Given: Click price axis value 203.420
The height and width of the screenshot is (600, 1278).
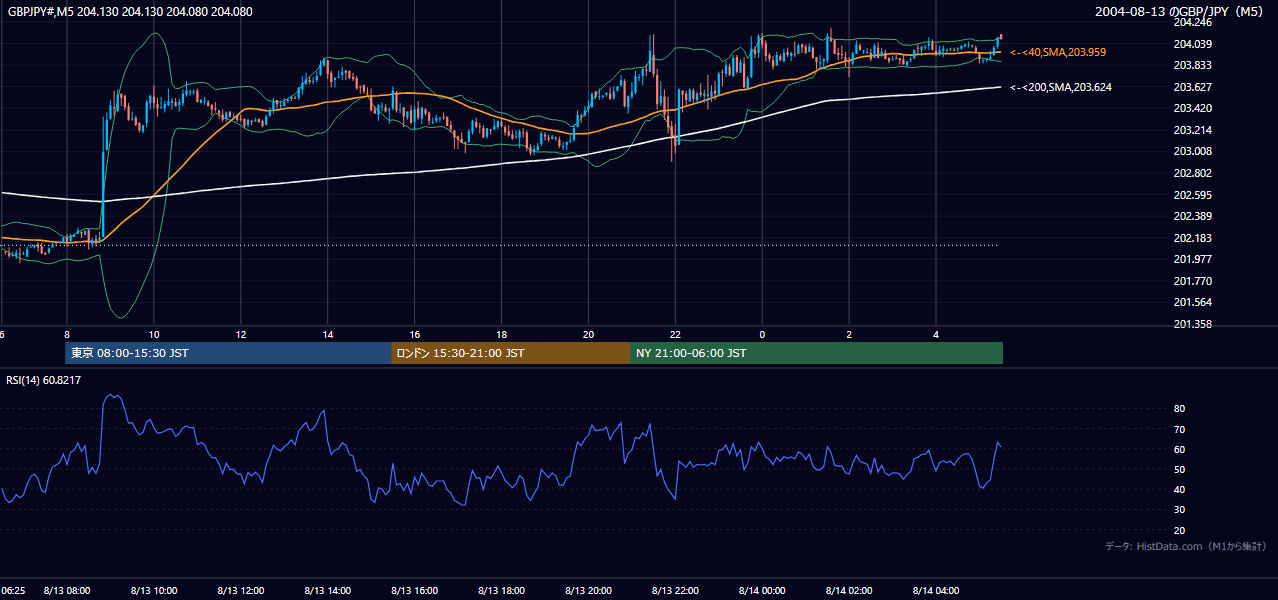Looking at the screenshot, I should [1192, 108].
